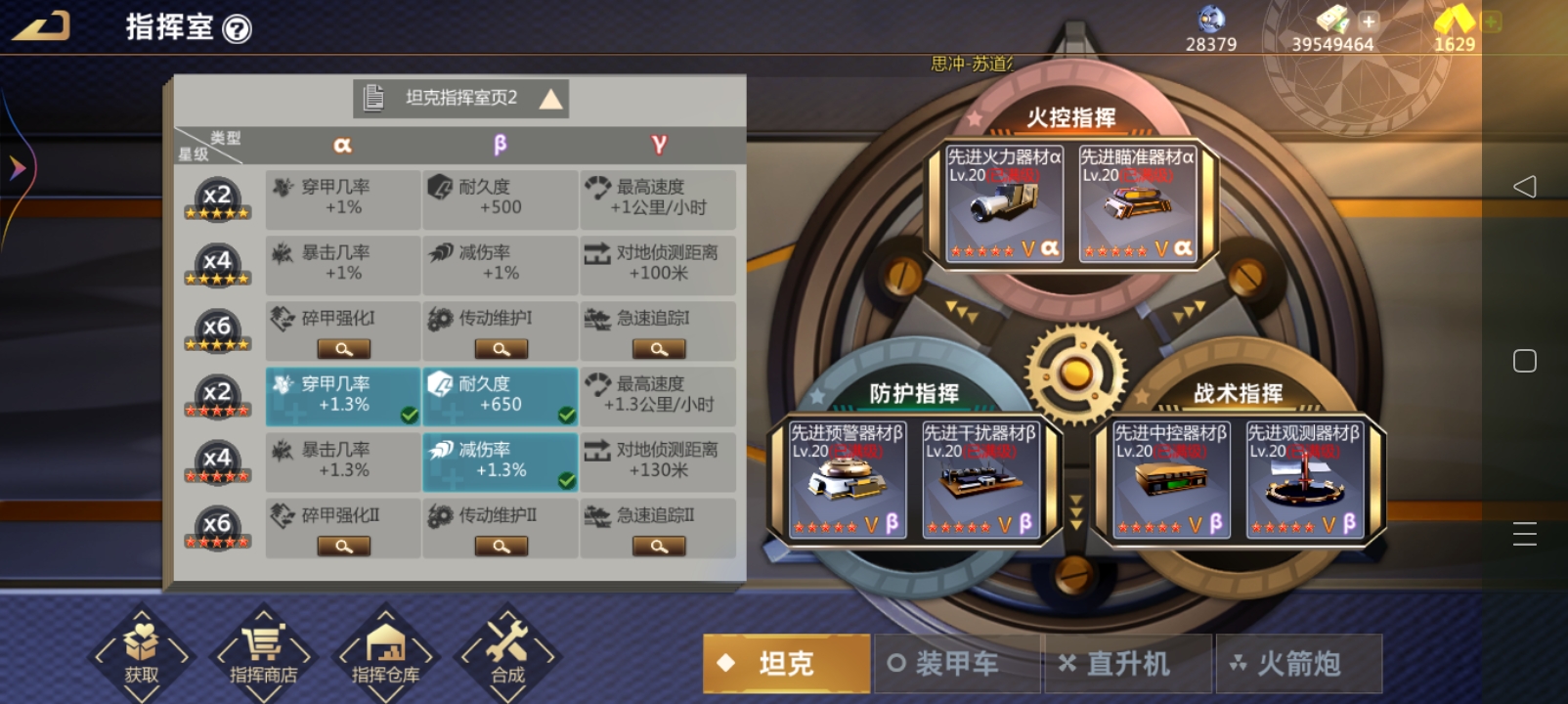Select the 火箭炮 tab
Screen dimensions: 1568x704
pos(1298,664)
